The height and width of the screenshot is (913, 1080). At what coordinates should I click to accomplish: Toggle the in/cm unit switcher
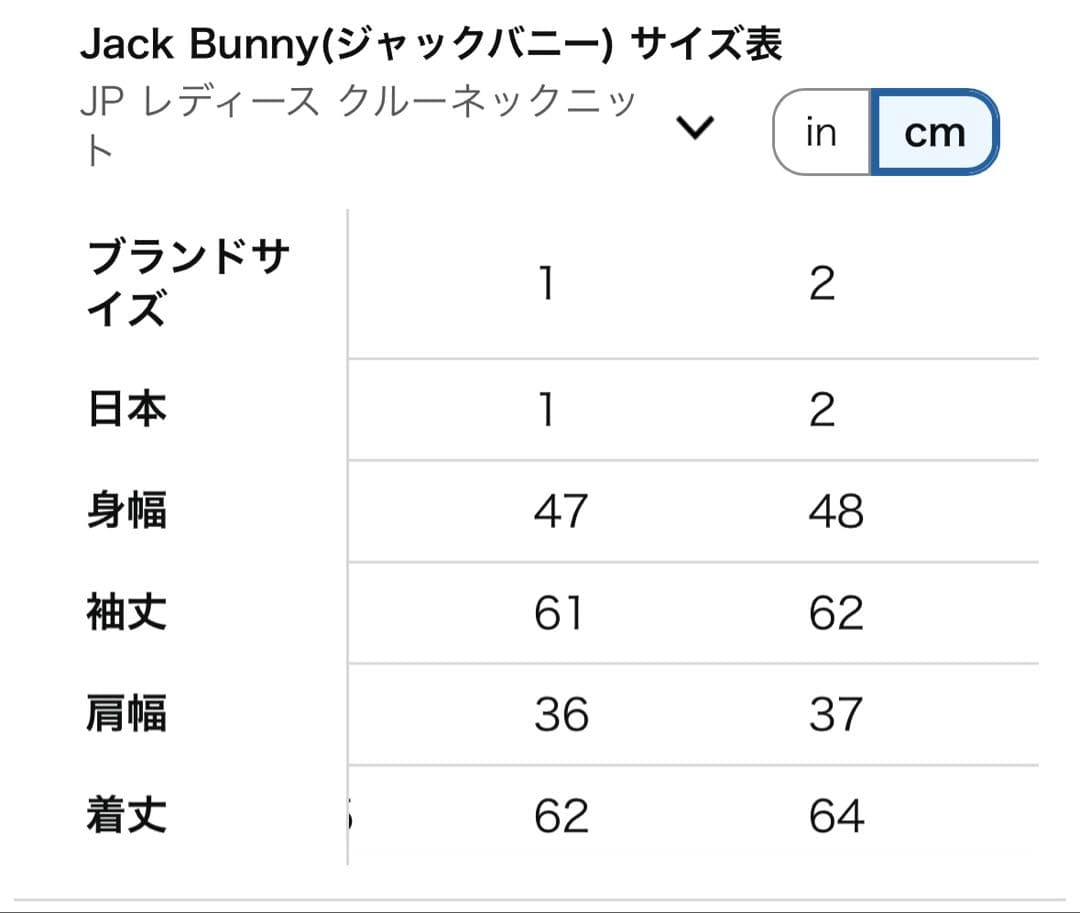click(x=885, y=131)
